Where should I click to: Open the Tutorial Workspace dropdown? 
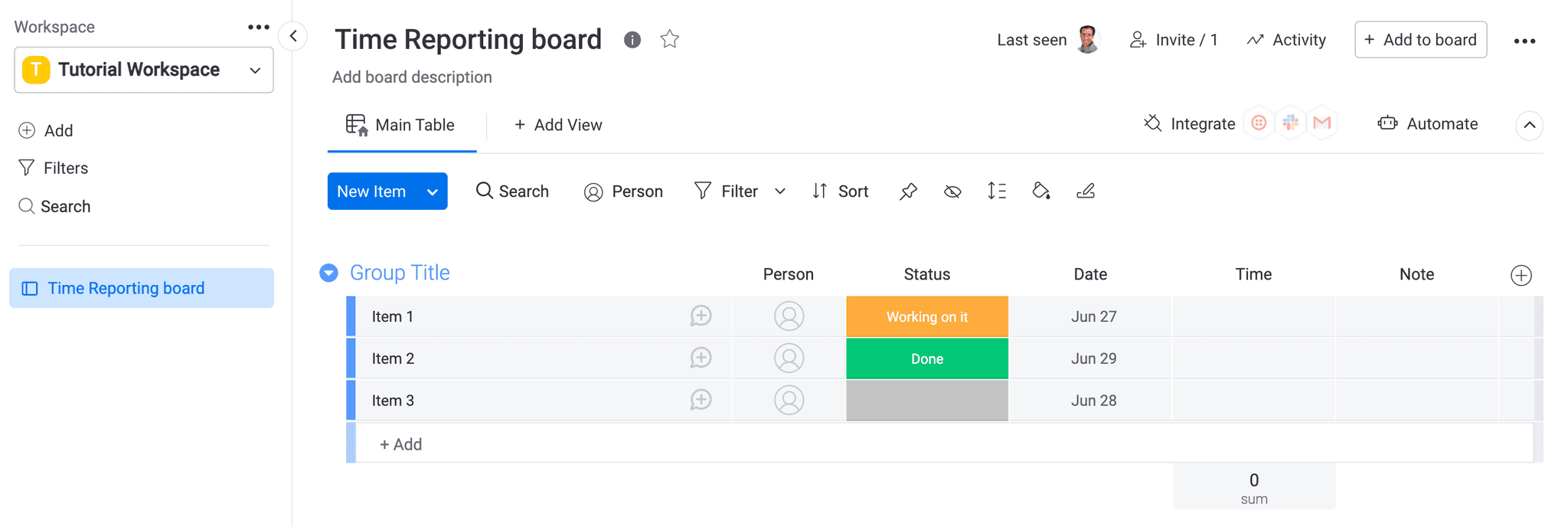pos(254,70)
